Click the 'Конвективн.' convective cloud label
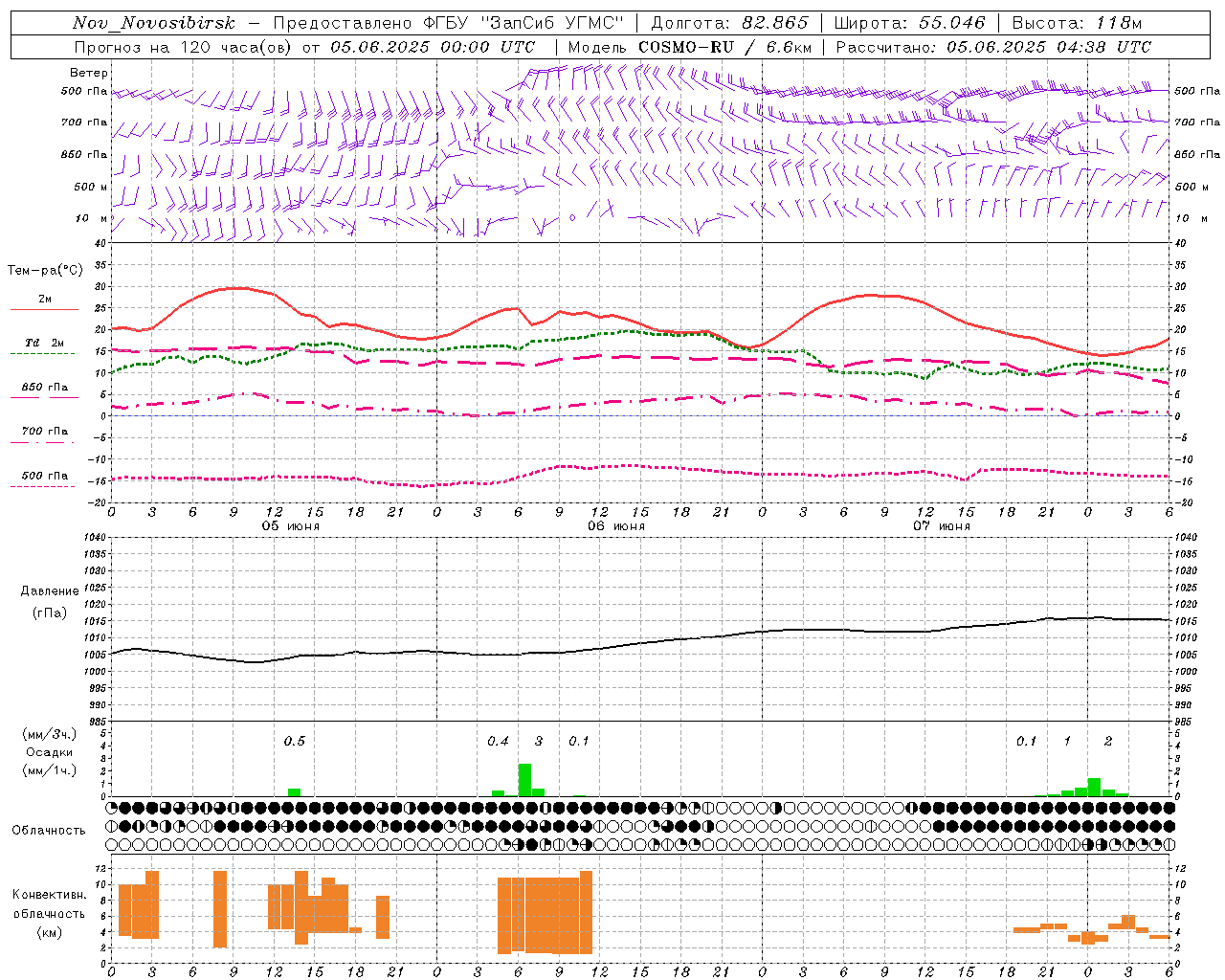This screenshot has height=980, width=1225. 49,894
